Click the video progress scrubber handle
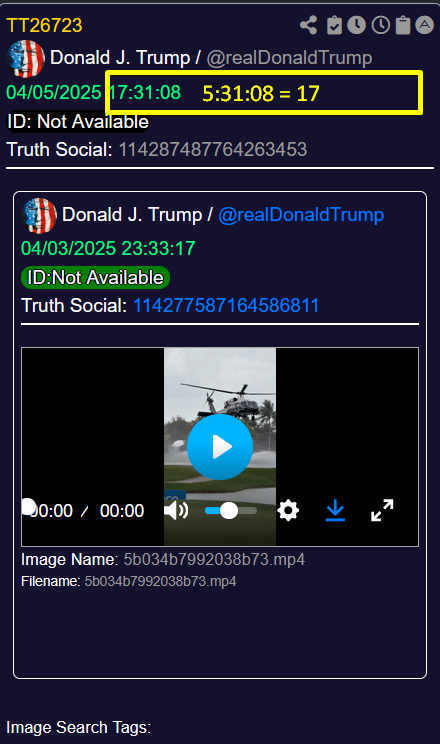The image size is (440, 744). (28, 506)
